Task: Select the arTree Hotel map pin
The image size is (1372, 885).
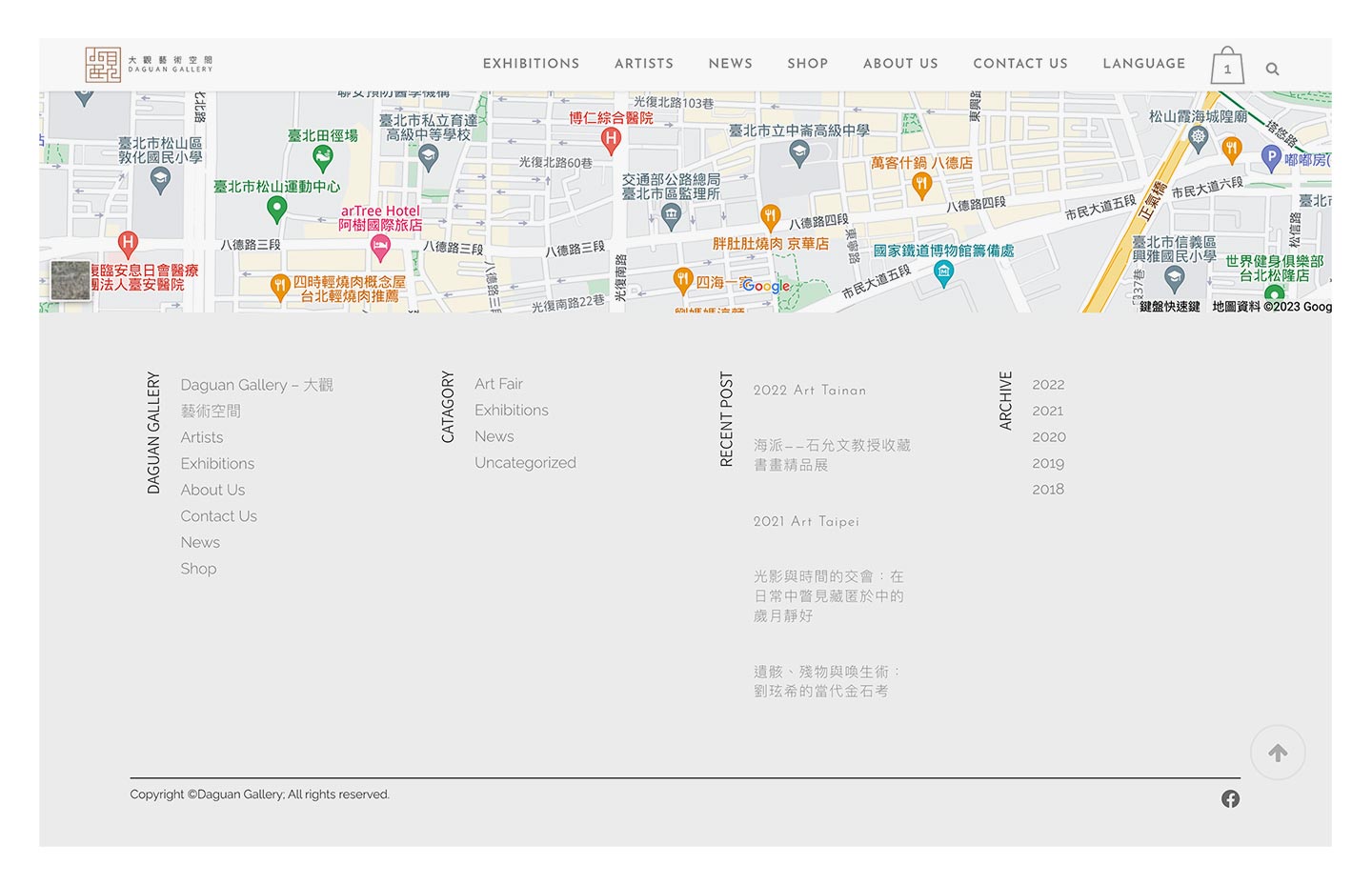Action: (x=380, y=248)
